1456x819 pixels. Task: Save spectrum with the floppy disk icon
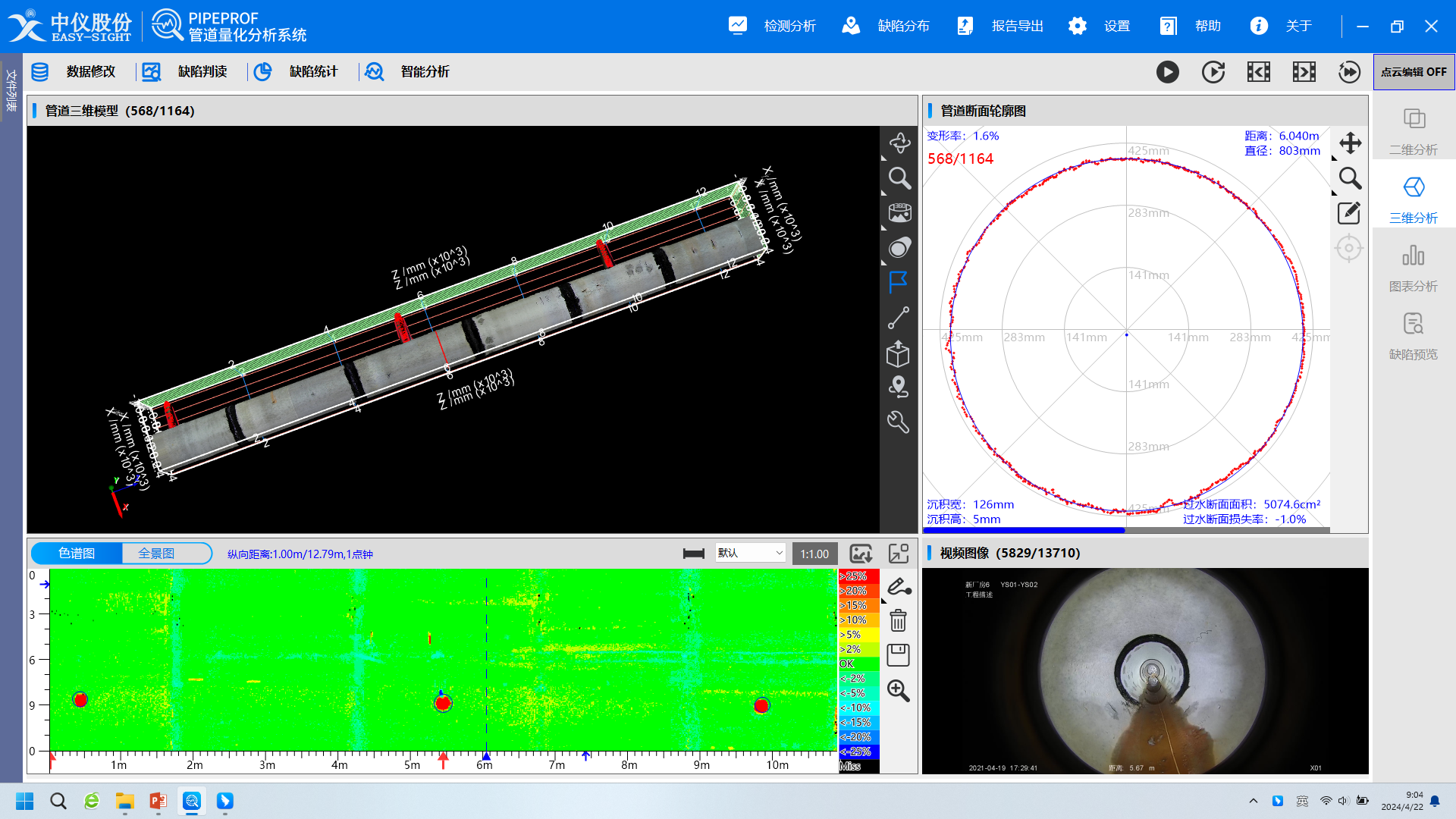point(899,655)
